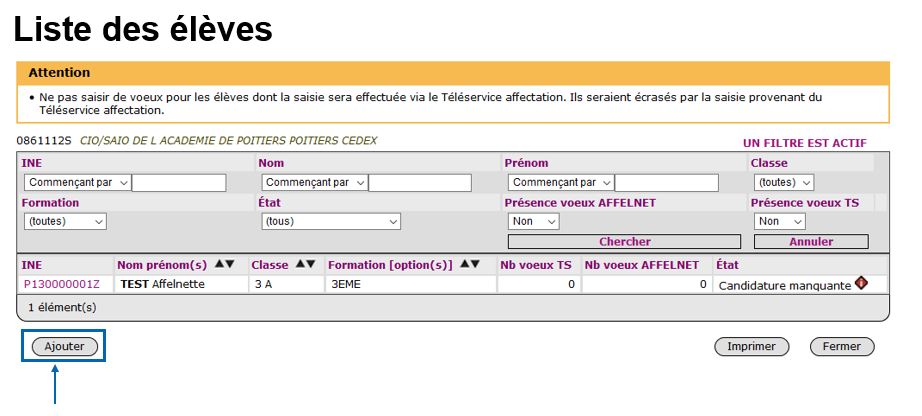
Task: Expand the Classe filter dropdown
Action: [x=784, y=183]
